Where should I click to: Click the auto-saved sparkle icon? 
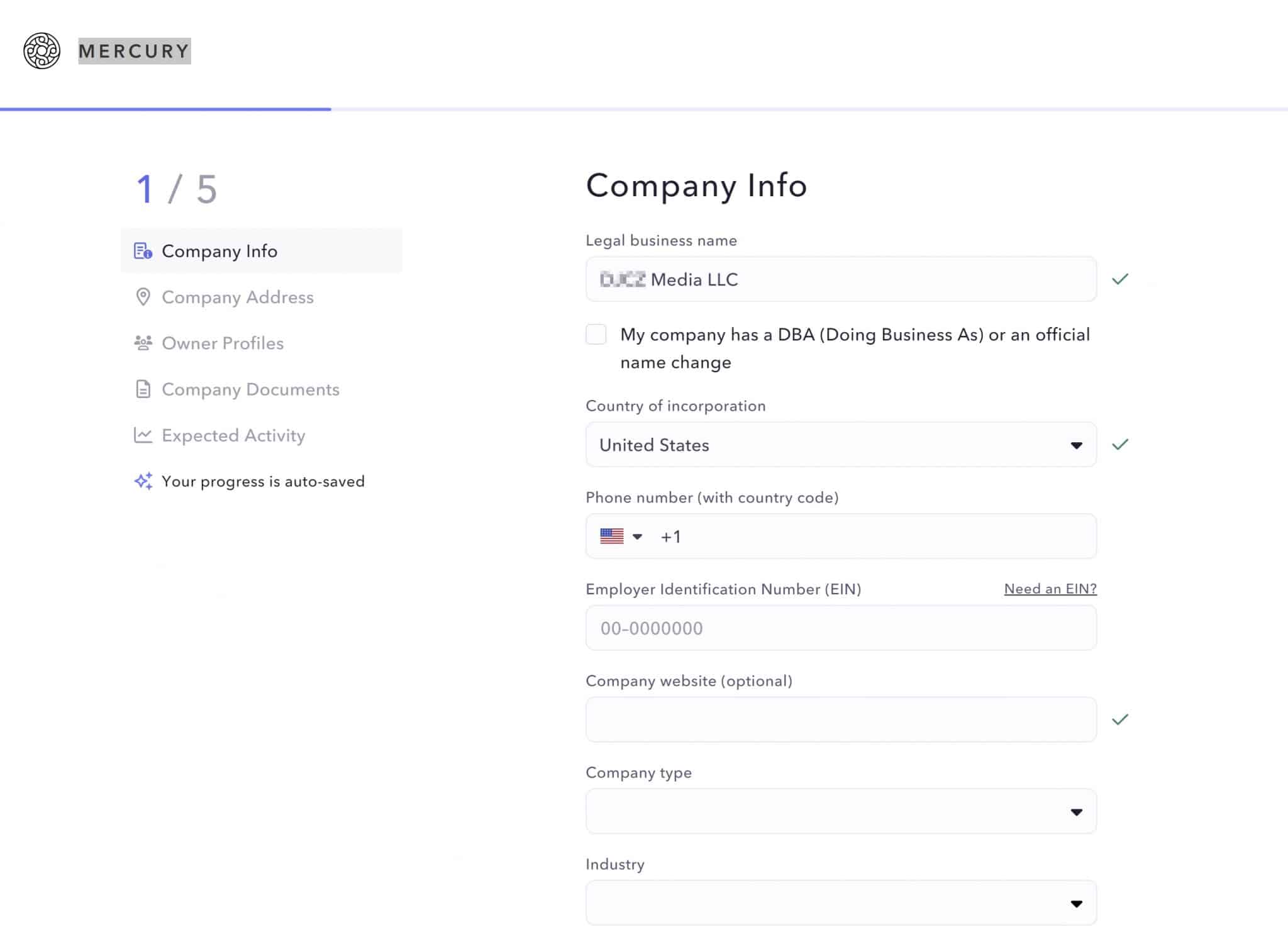[143, 481]
